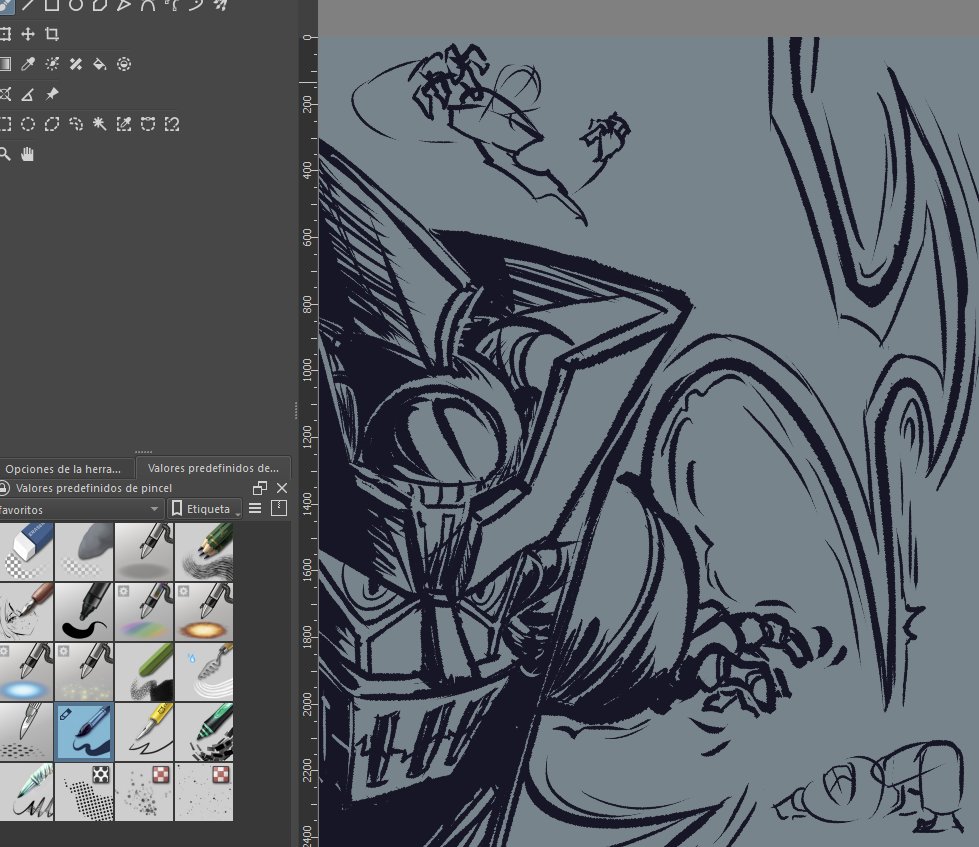This screenshot has height=847, width=979.
Task: Toggle the docker lock icon
Action: click(5, 488)
